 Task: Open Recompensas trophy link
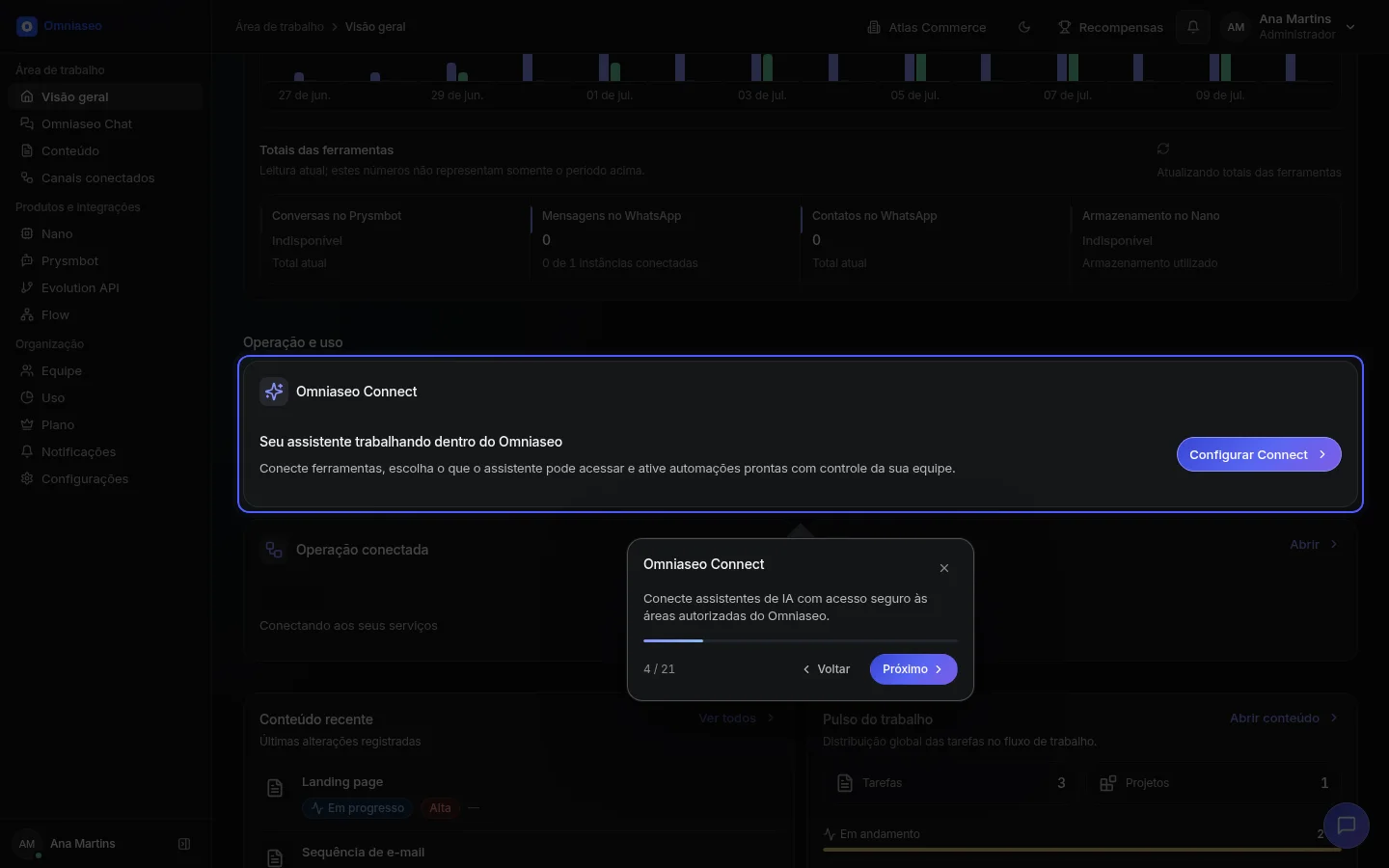(1110, 27)
